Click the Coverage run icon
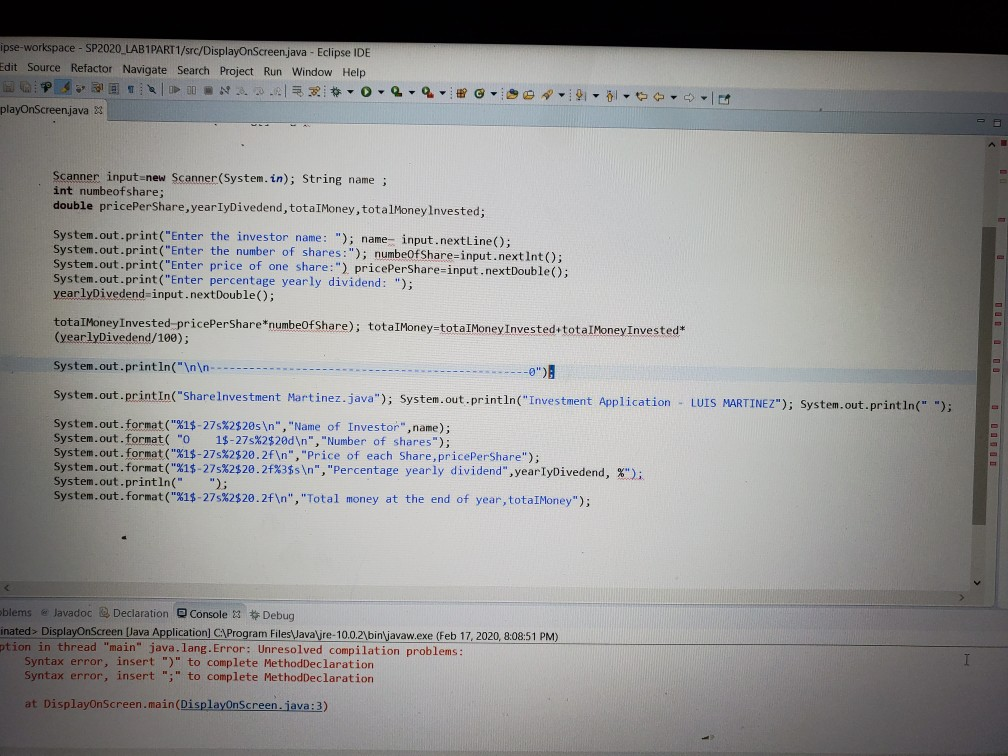This screenshot has height=756, width=1008. (x=397, y=93)
